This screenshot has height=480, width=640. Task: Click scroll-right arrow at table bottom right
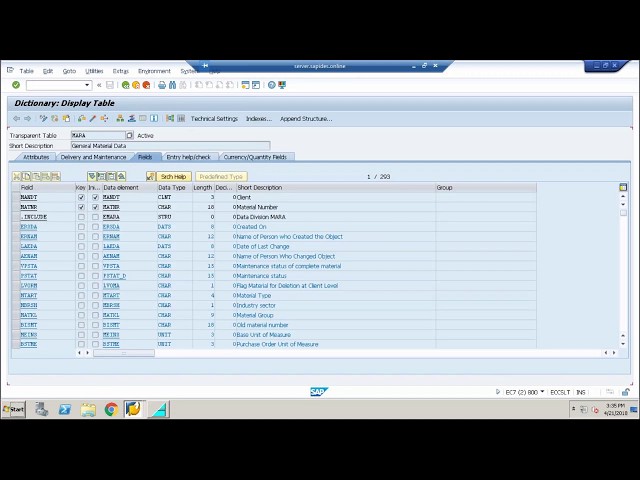click(x=614, y=353)
